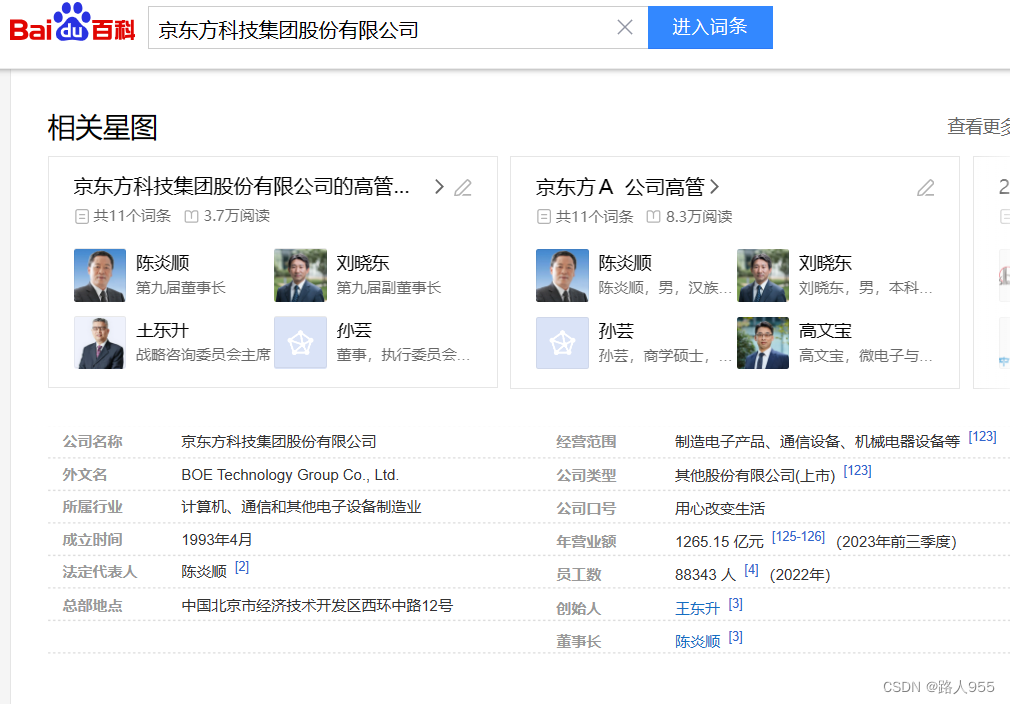Click reference [4] after 88343 人
Image resolution: width=1010 pixels, height=704 pixels.
pyautogui.click(x=751, y=570)
